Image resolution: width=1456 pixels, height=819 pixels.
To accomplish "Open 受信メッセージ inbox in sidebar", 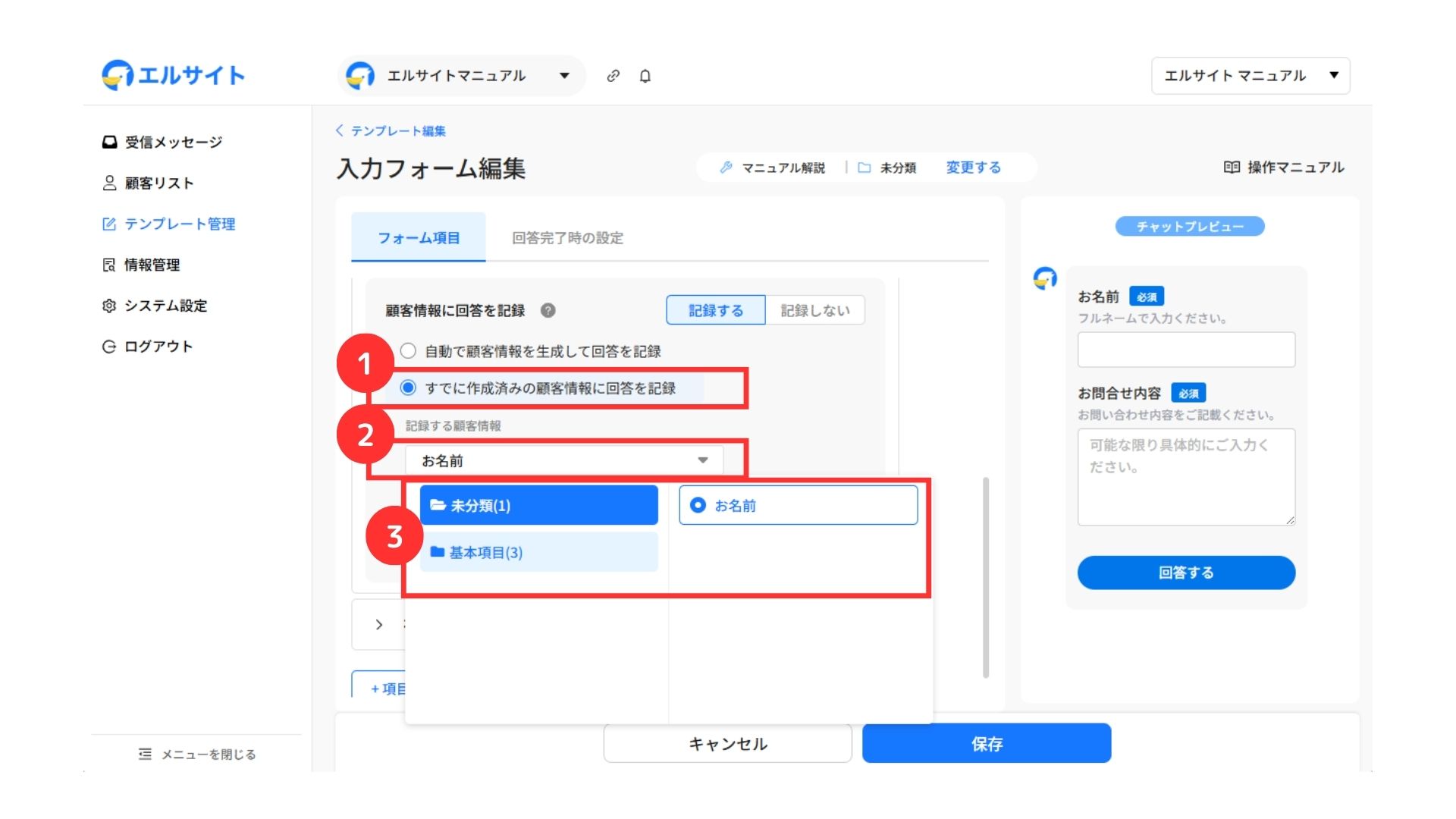I will tap(162, 142).
